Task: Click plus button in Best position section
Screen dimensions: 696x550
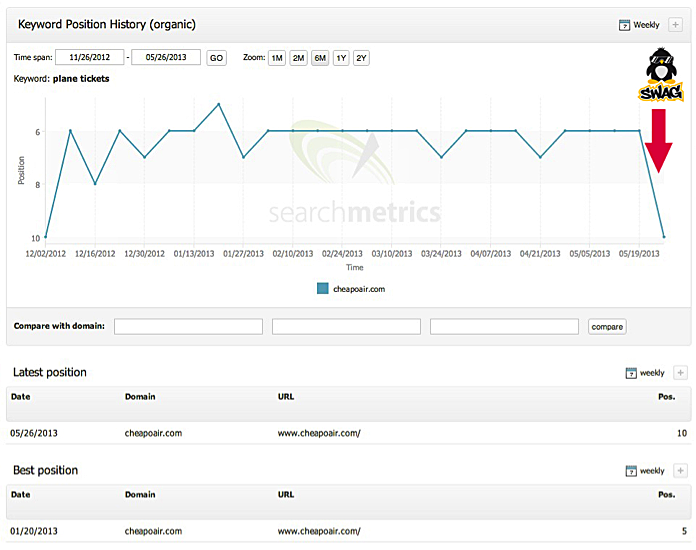Action: pyautogui.click(x=680, y=471)
